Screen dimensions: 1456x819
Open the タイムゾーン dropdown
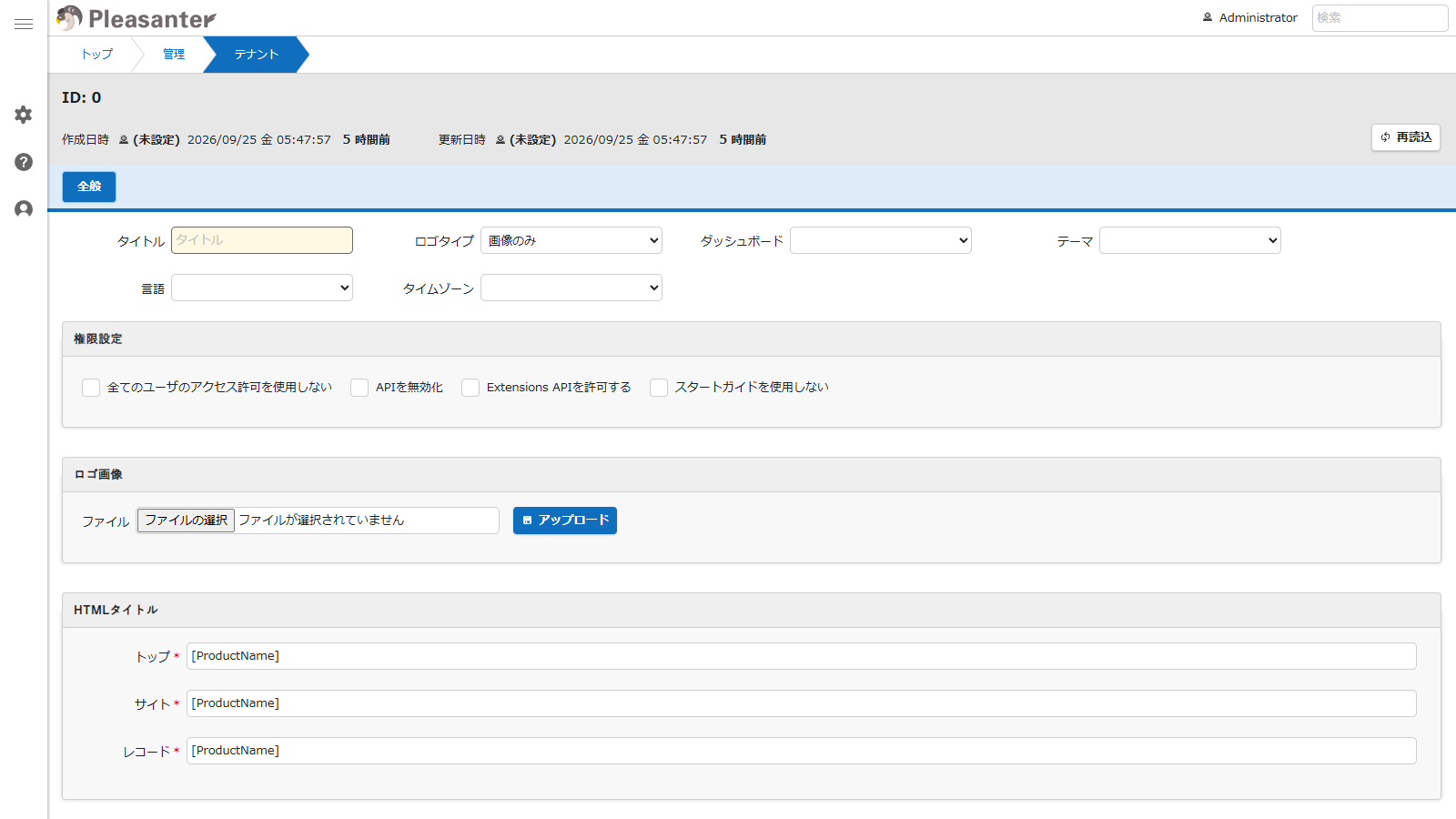571,288
